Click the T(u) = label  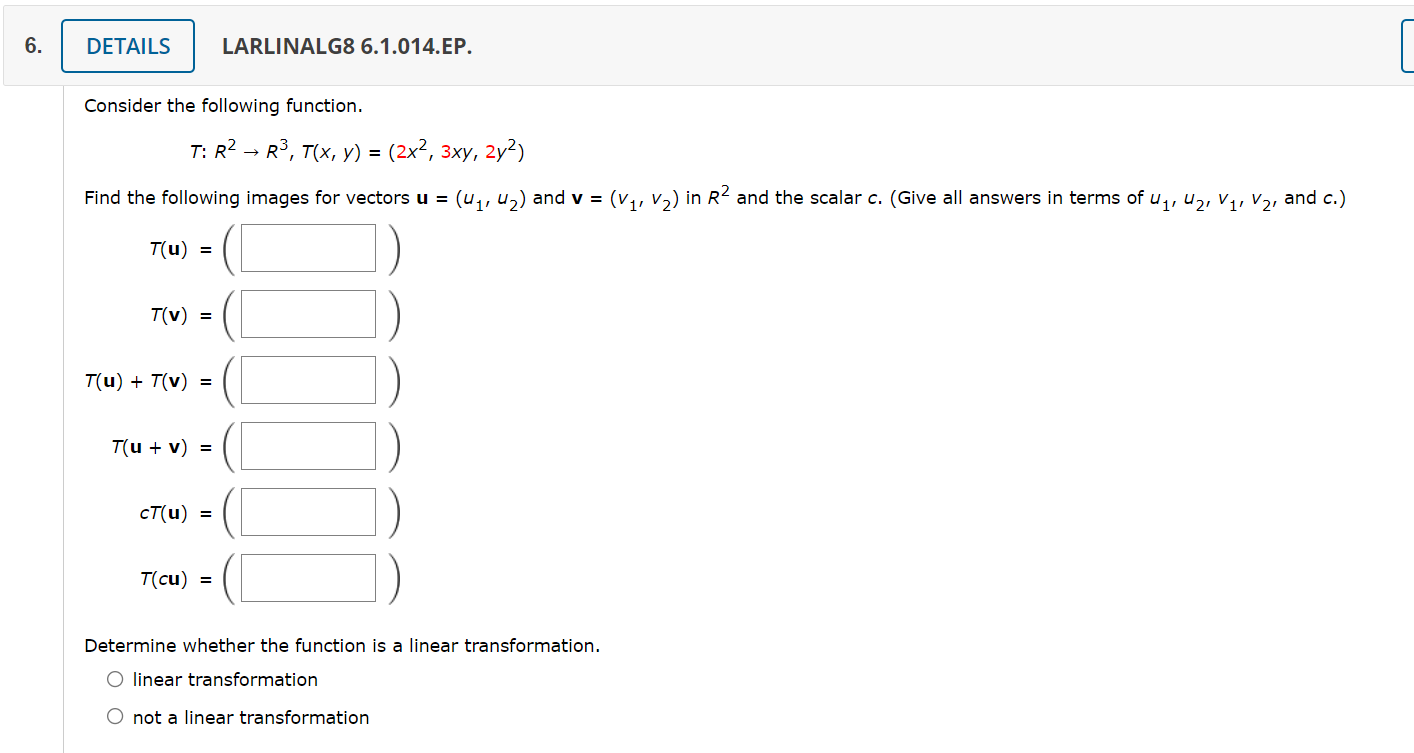coord(180,248)
